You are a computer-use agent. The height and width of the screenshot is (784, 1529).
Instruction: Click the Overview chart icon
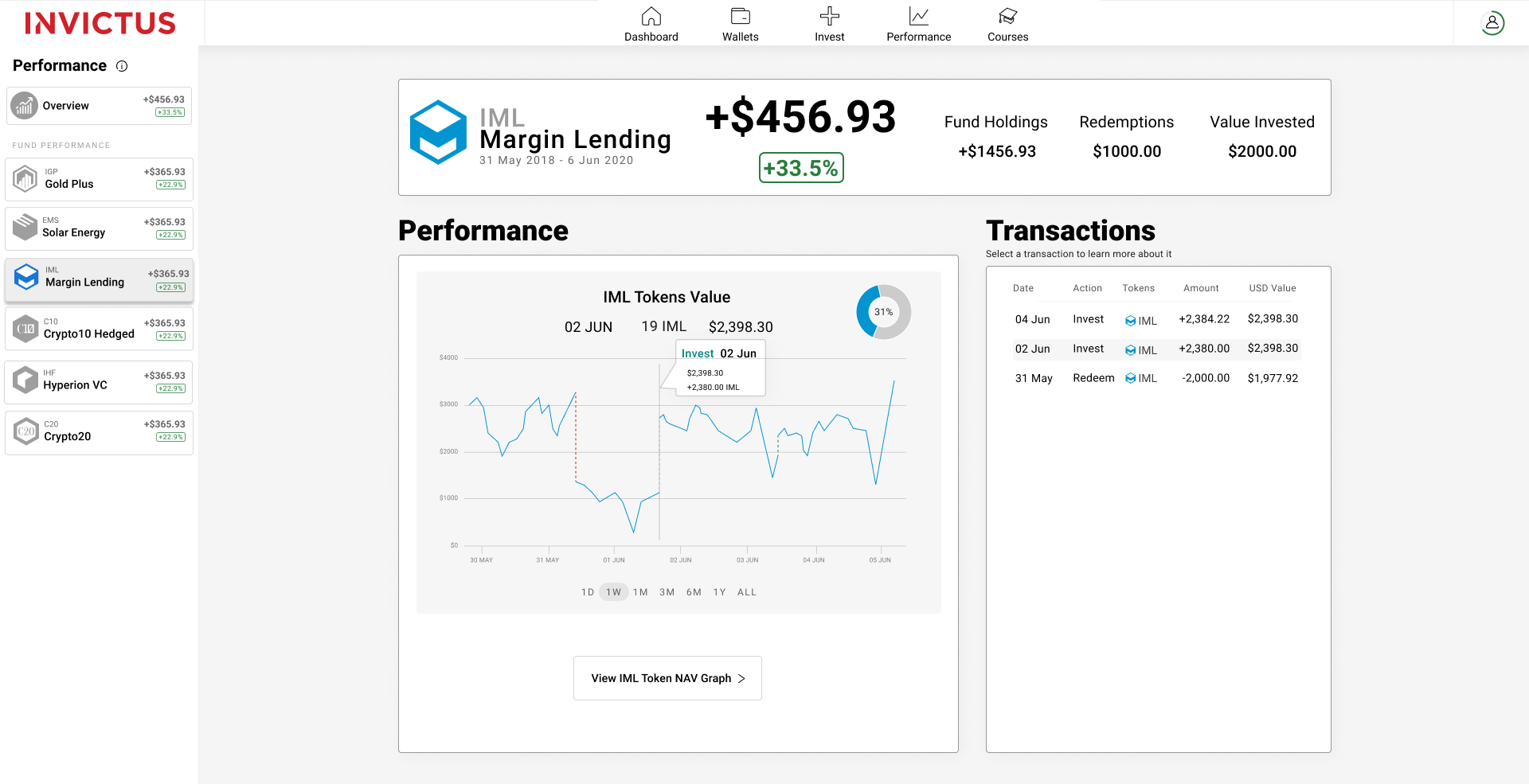coord(25,105)
